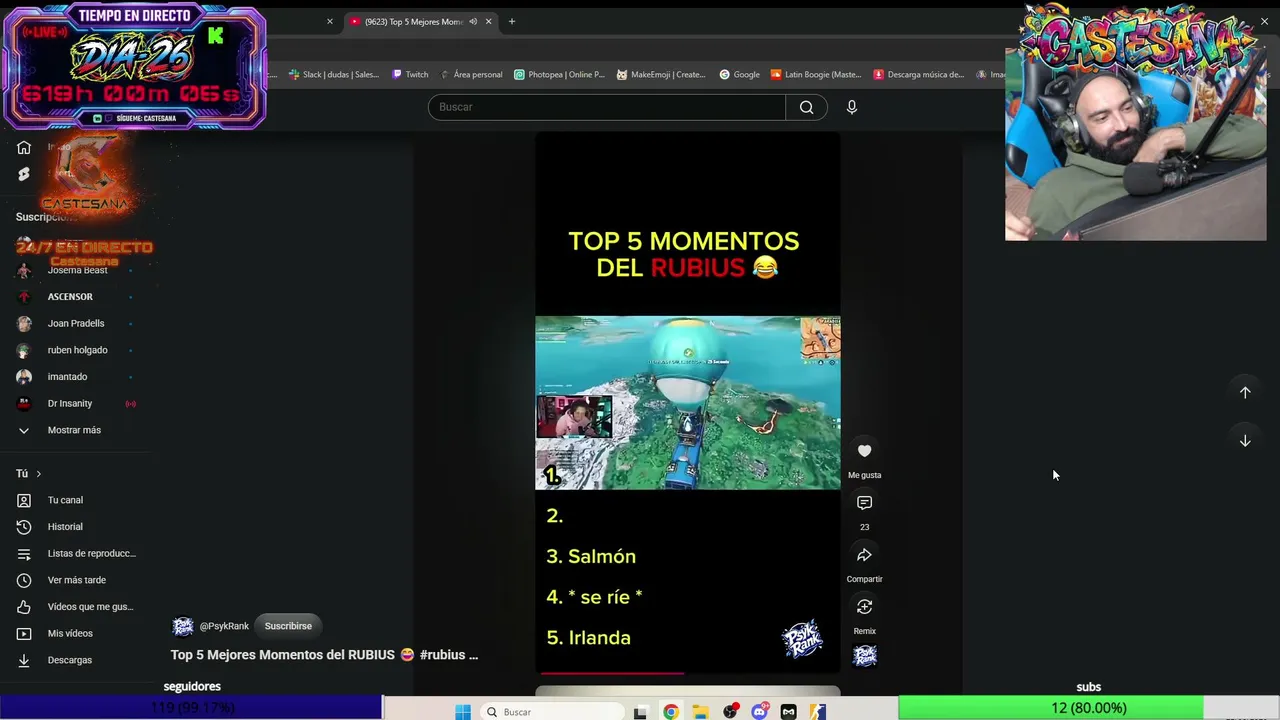Open the Latin Boogie bookmark
Viewport: 1280px width, 720px height.
coord(816,74)
